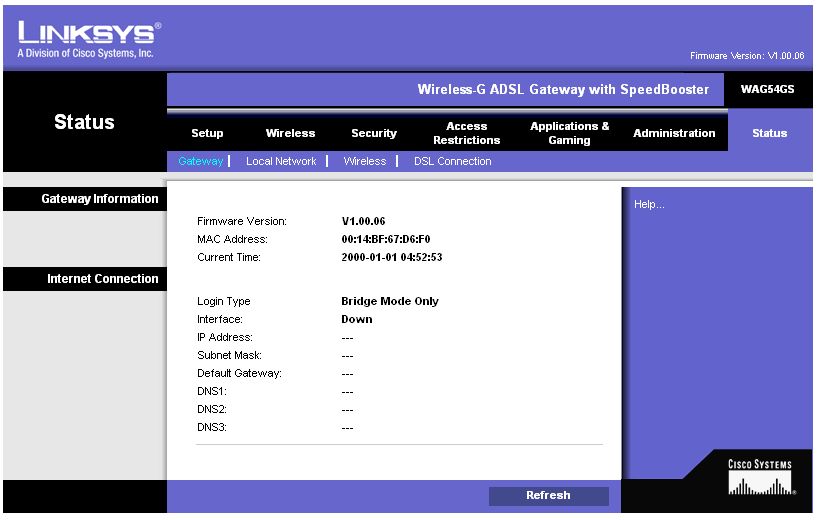Open the Wireless status sub-tab
This screenshot has height=520, width=819.
365,161
